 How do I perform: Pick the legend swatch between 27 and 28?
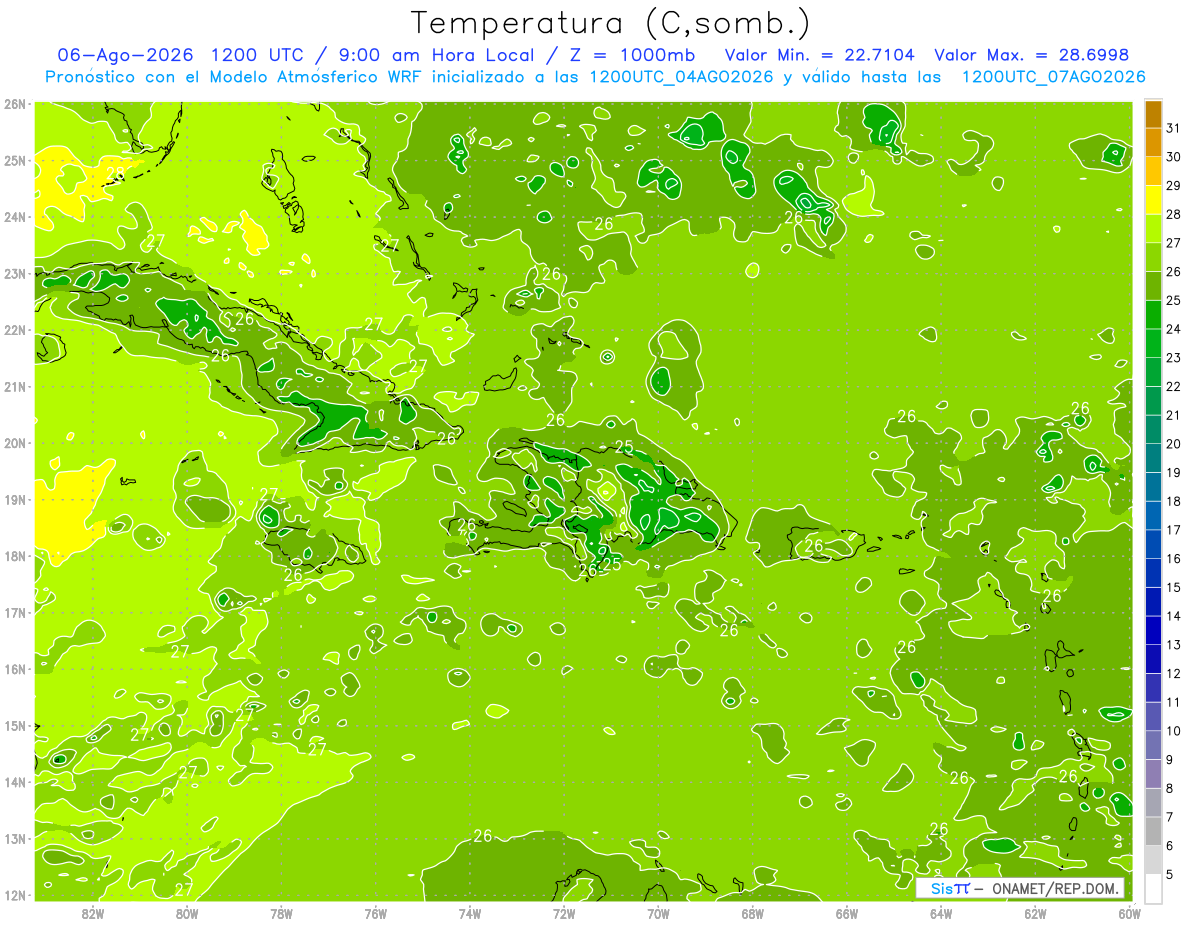(1153, 228)
